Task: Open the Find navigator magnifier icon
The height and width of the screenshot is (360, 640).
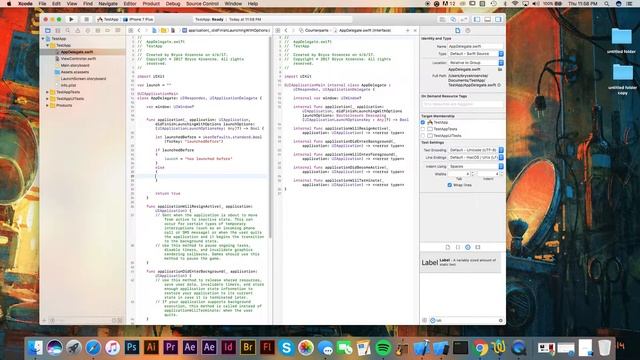Action: tap(68, 31)
